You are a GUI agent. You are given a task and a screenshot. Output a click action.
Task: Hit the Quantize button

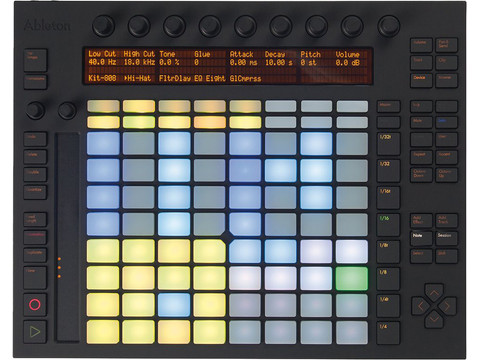point(35,192)
